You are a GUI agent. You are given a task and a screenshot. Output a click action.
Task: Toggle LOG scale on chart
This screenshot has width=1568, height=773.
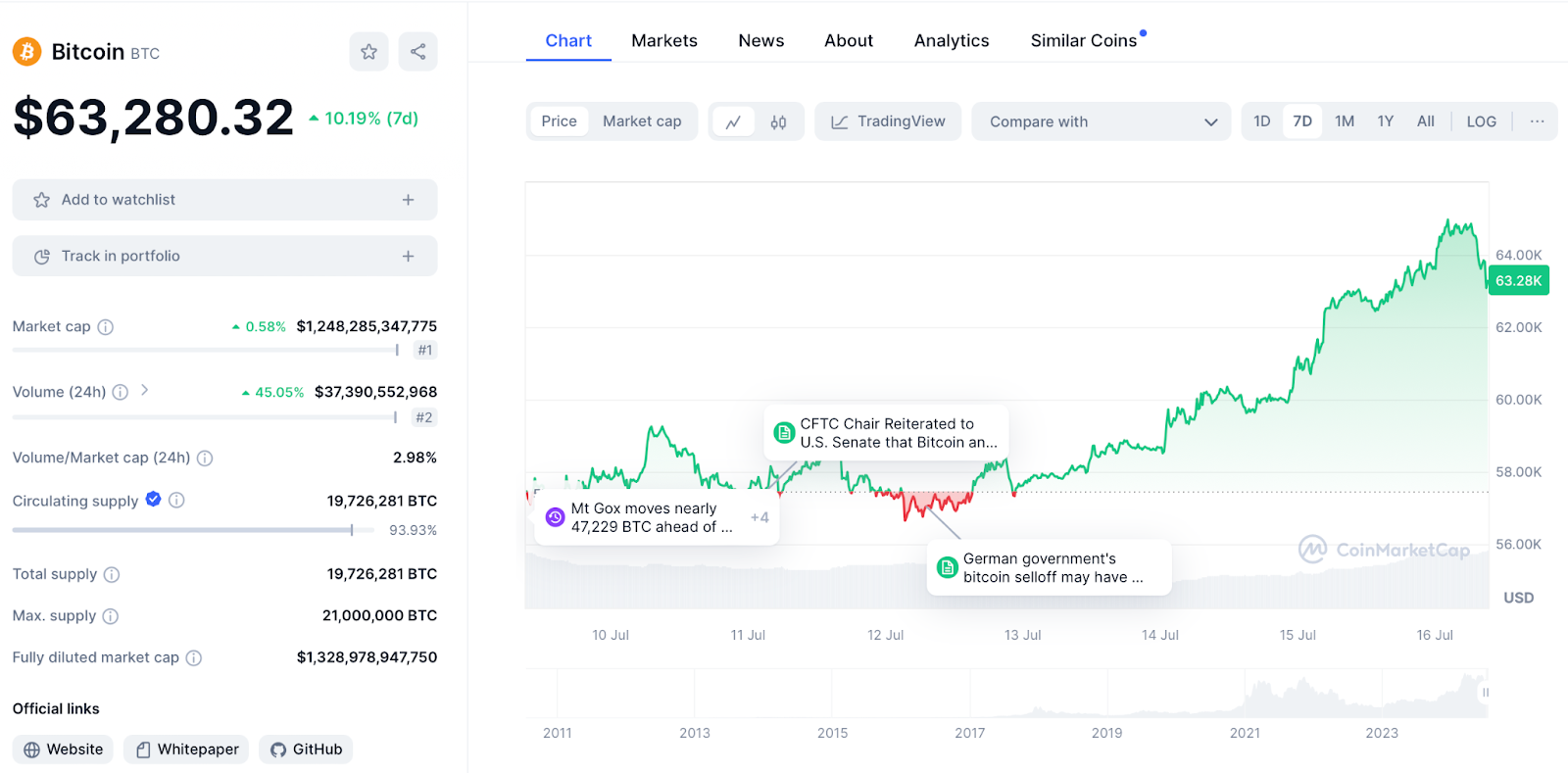click(1482, 121)
